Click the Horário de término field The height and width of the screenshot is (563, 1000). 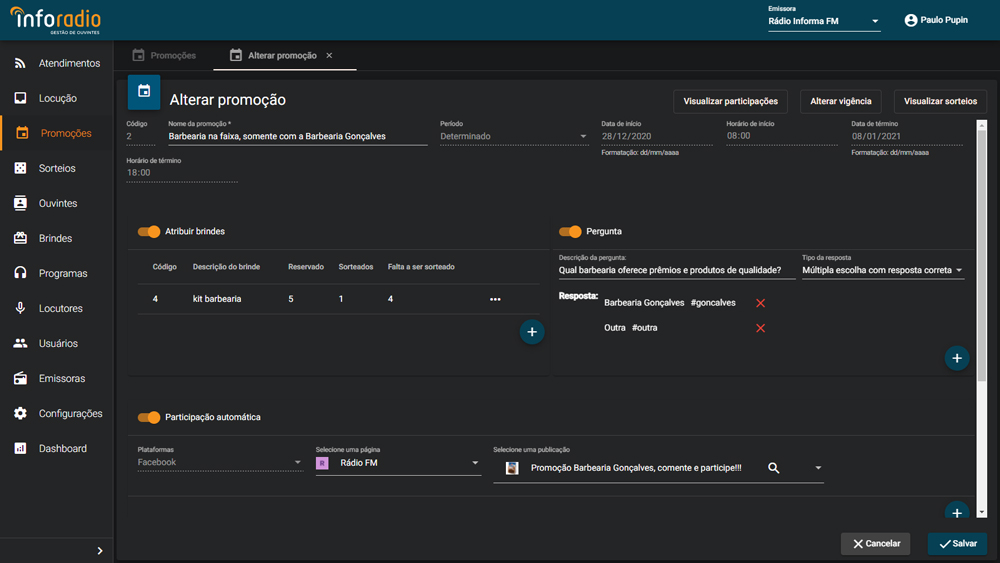click(182, 173)
